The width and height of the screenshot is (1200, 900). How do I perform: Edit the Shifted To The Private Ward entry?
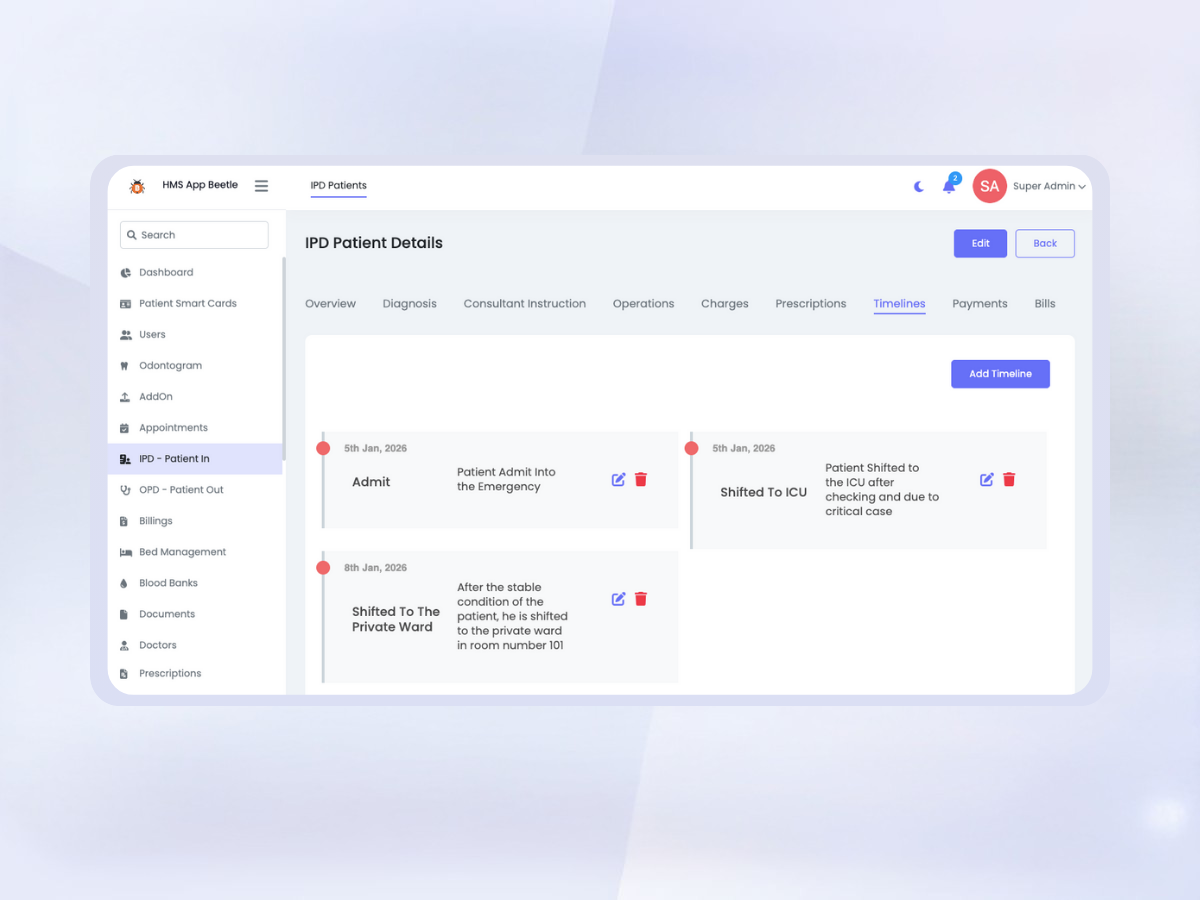click(618, 599)
